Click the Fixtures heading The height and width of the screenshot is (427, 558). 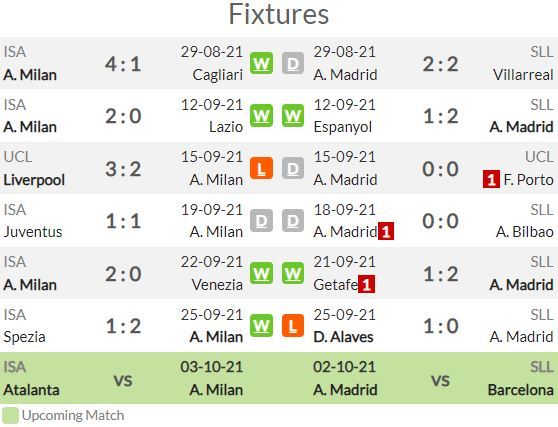pyautogui.click(x=279, y=14)
